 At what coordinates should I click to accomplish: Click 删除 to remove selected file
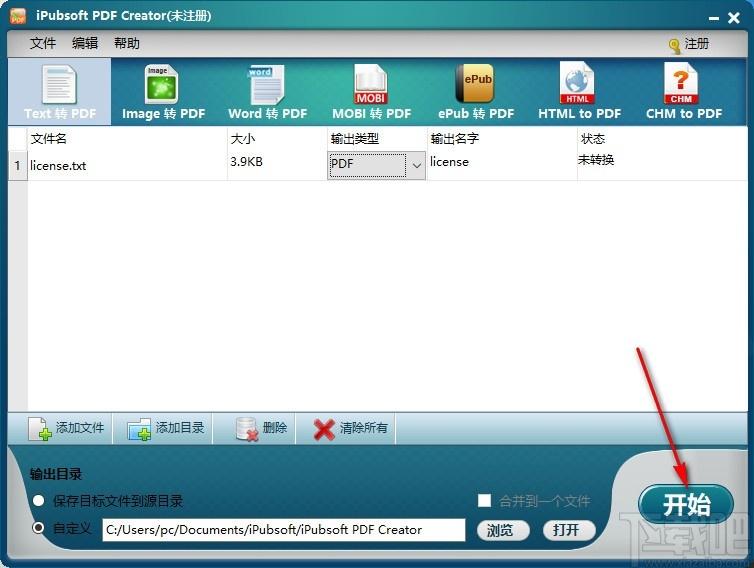(x=261, y=428)
